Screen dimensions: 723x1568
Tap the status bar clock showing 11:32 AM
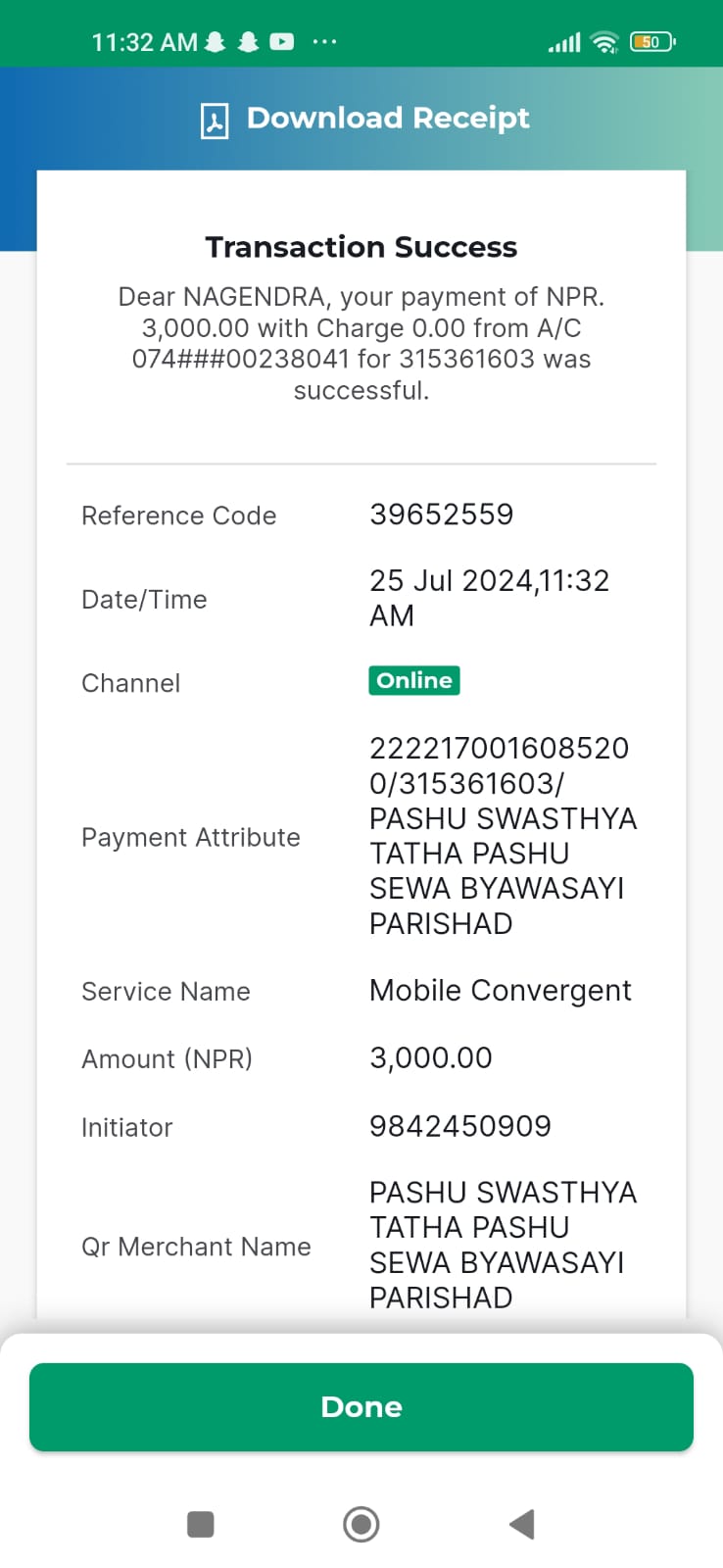[x=145, y=42]
